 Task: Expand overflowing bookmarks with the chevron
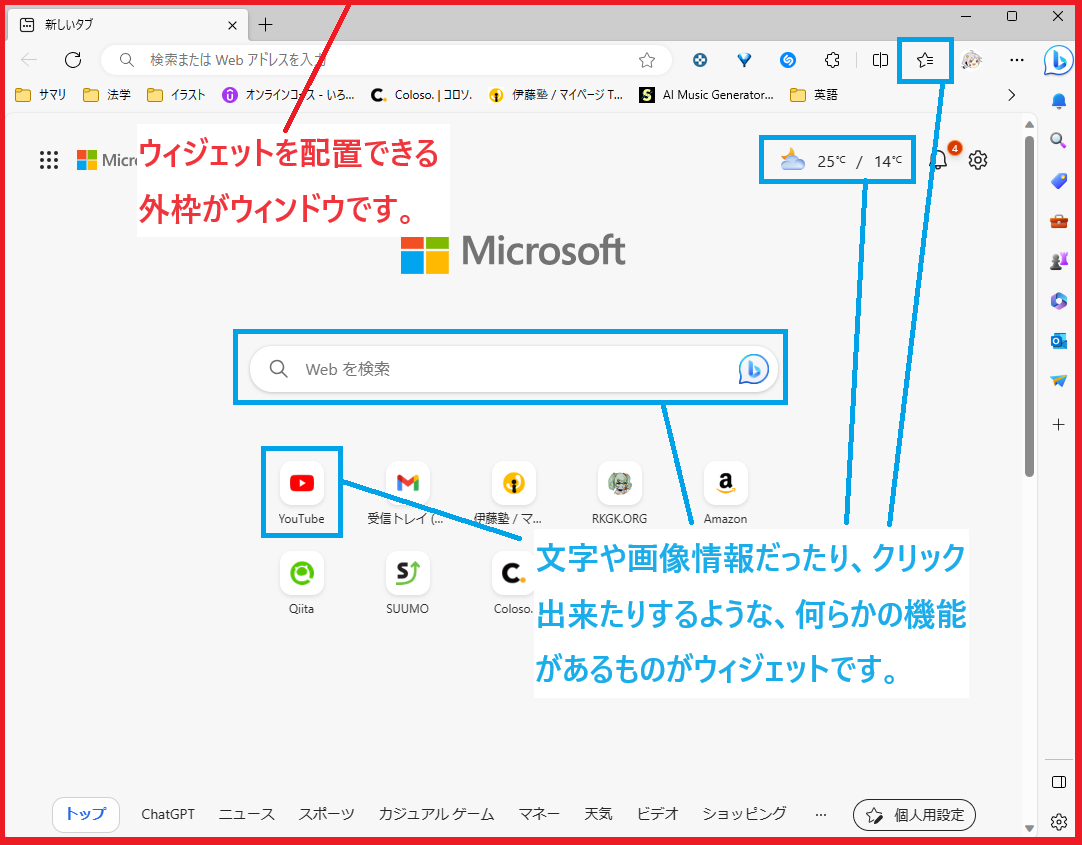point(1011,95)
